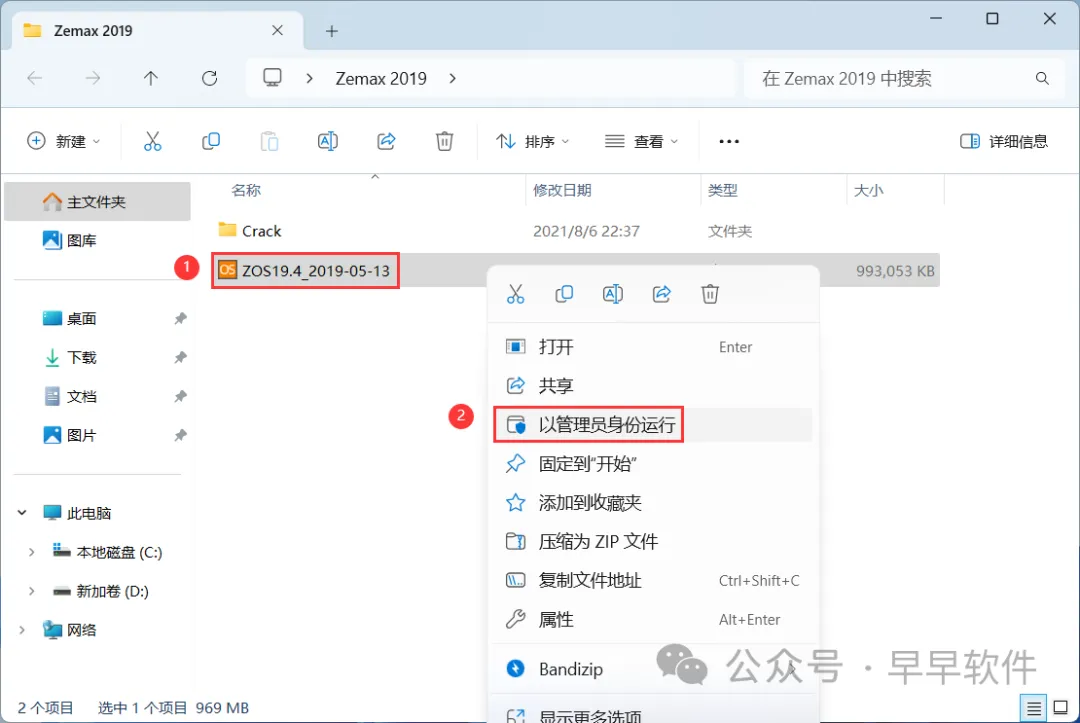This screenshot has width=1080, height=723.
Task: Choose 压缩为 ZIP 文件 in the context menu
Action: tap(653, 541)
